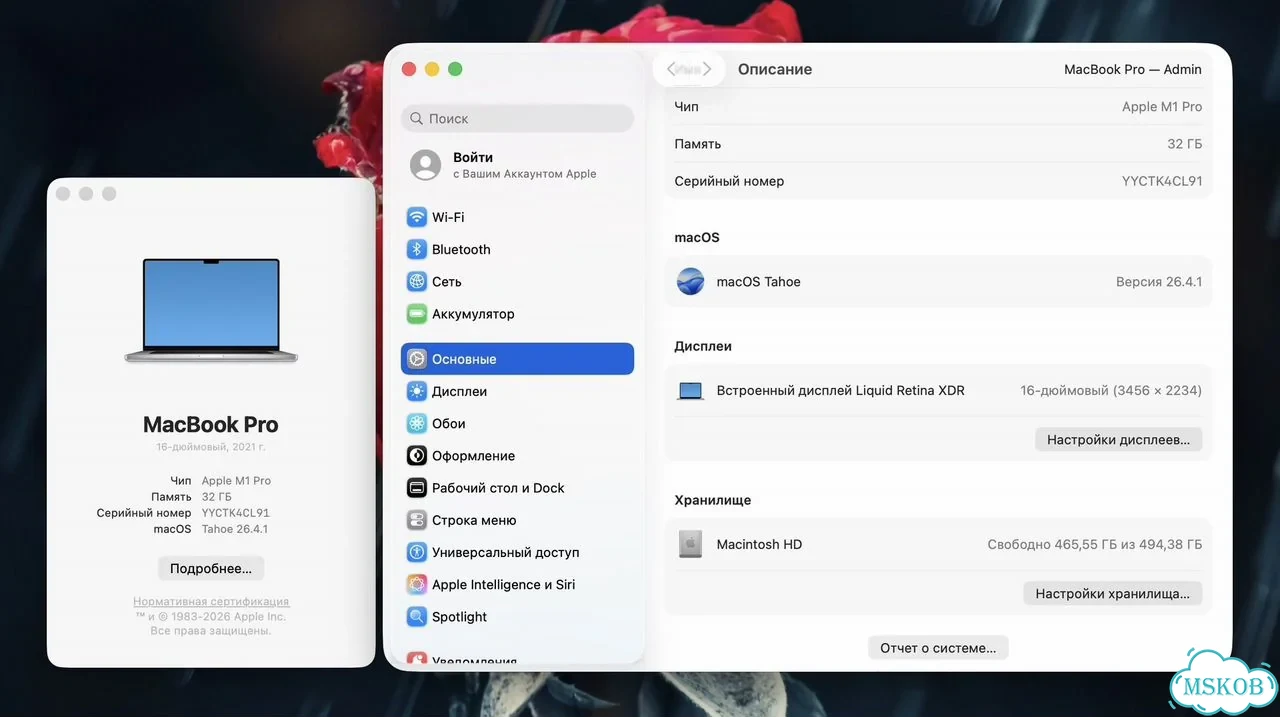
Task: Open the Нормативная сертификация link
Action: pyautogui.click(x=211, y=602)
